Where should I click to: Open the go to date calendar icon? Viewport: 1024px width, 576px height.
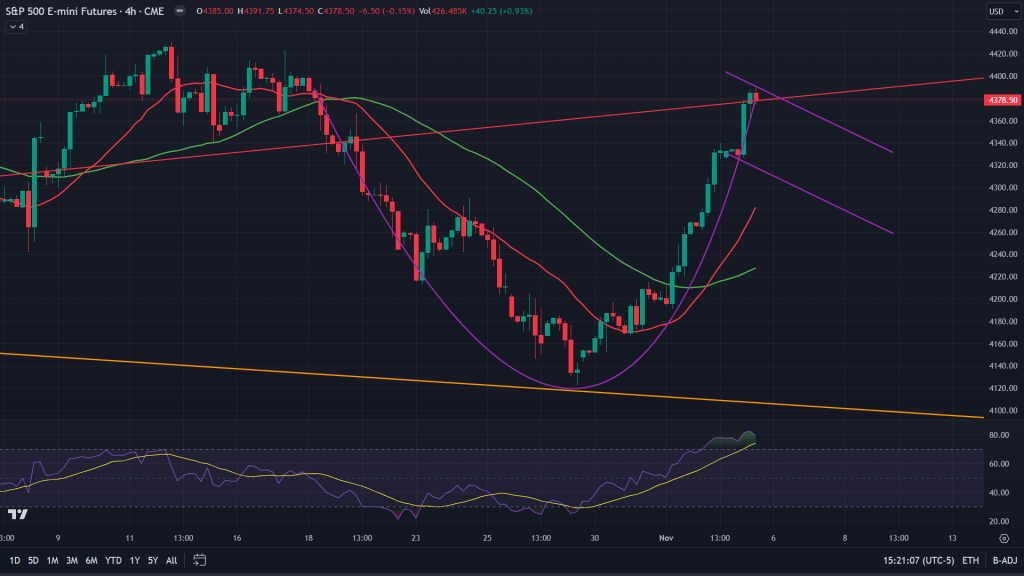click(x=200, y=559)
